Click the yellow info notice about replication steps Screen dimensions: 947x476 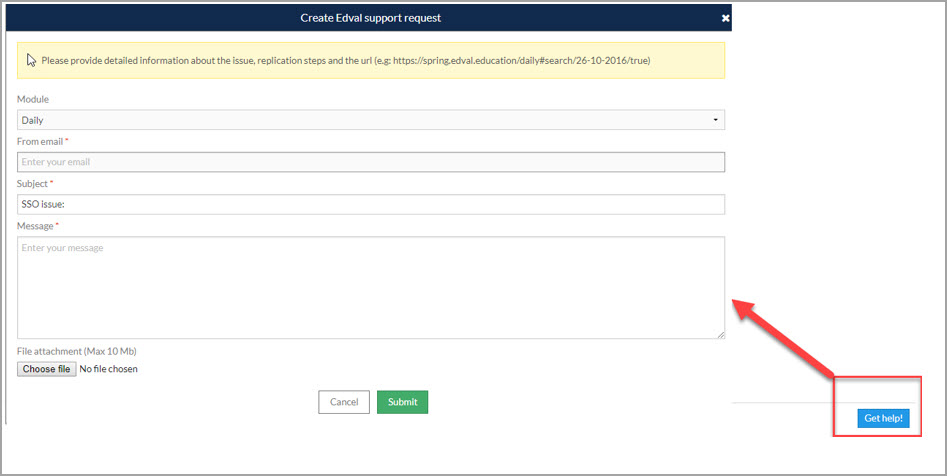pos(371,60)
